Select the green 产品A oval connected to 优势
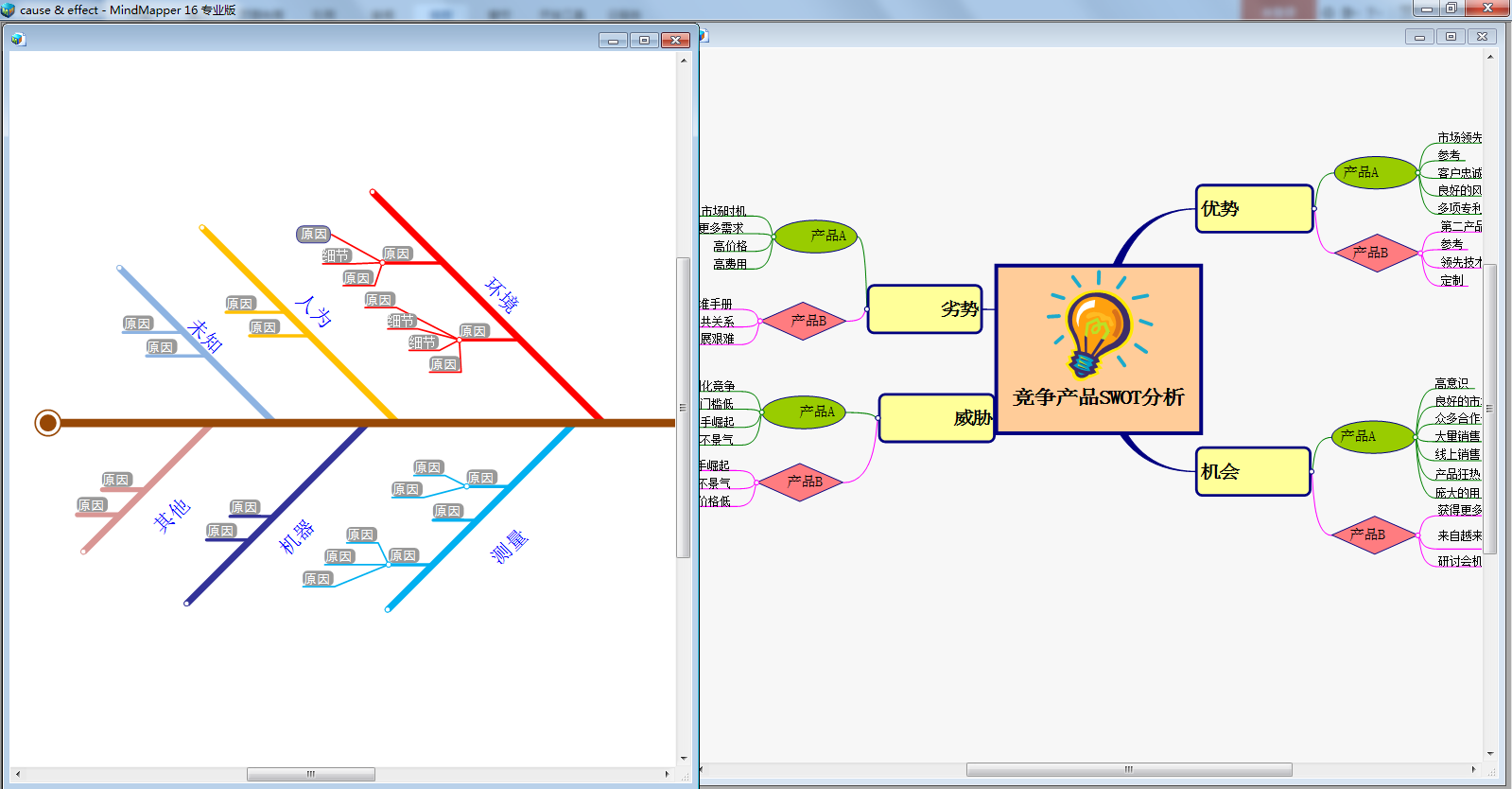Image resolution: width=1512 pixels, height=789 pixels. 1375,172
